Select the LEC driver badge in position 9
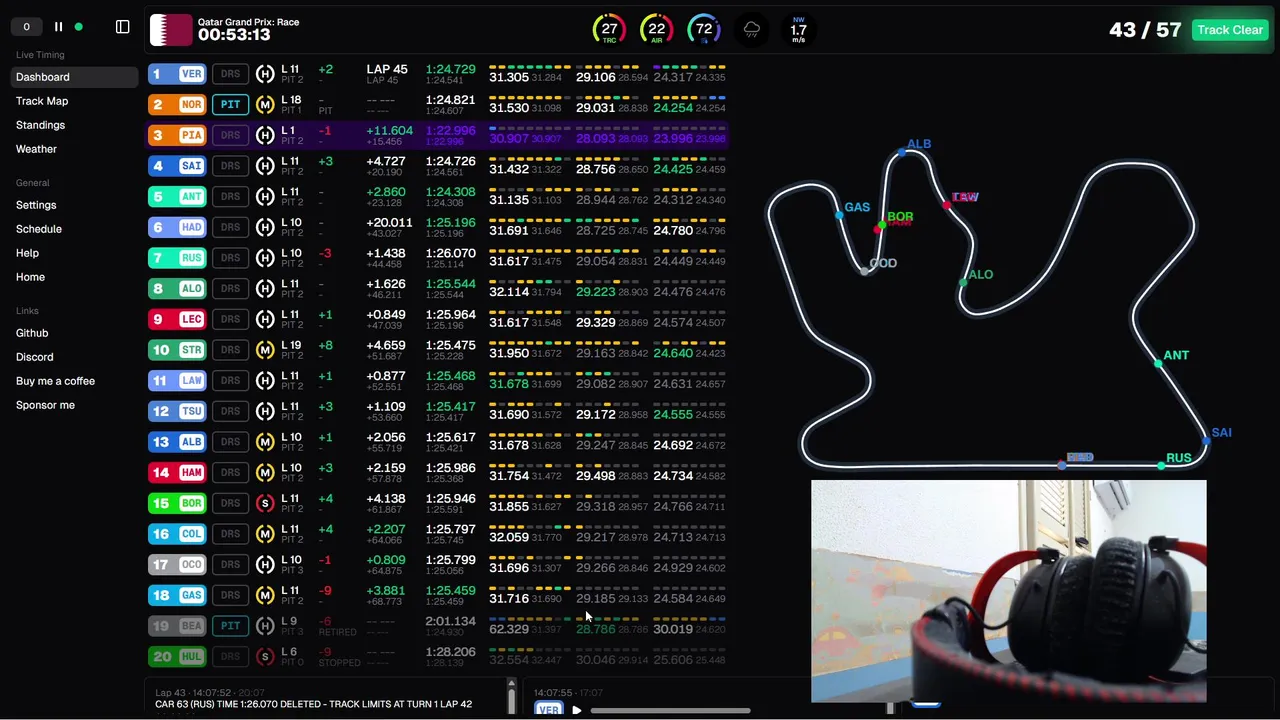The height and width of the screenshot is (720, 1280). pos(177,319)
